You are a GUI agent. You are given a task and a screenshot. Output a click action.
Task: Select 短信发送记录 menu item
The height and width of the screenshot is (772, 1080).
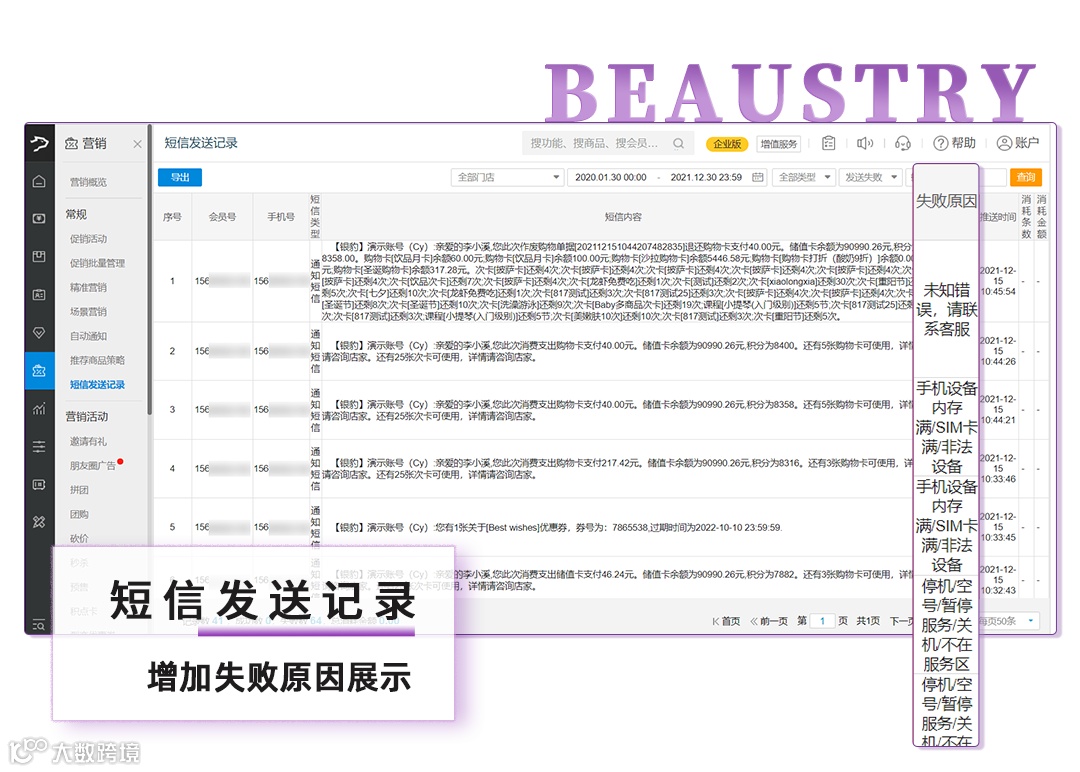tap(97, 384)
